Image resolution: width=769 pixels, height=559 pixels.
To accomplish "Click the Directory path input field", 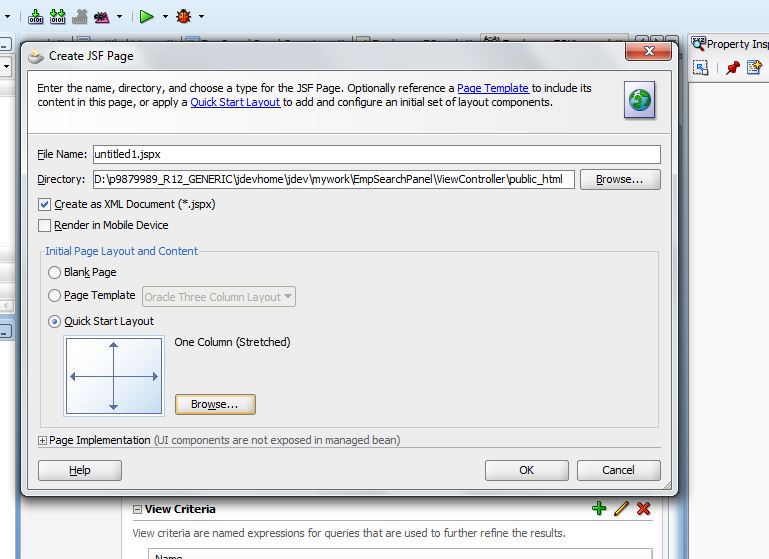I will click(x=333, y=179).
